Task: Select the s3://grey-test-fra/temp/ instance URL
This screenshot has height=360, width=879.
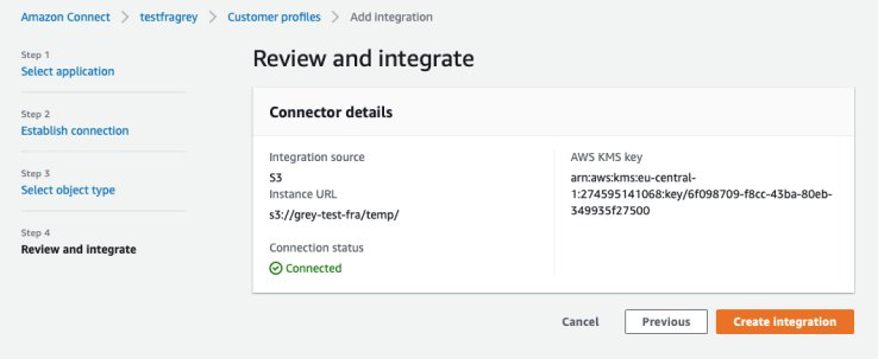Action: click(x=334, y=215)
